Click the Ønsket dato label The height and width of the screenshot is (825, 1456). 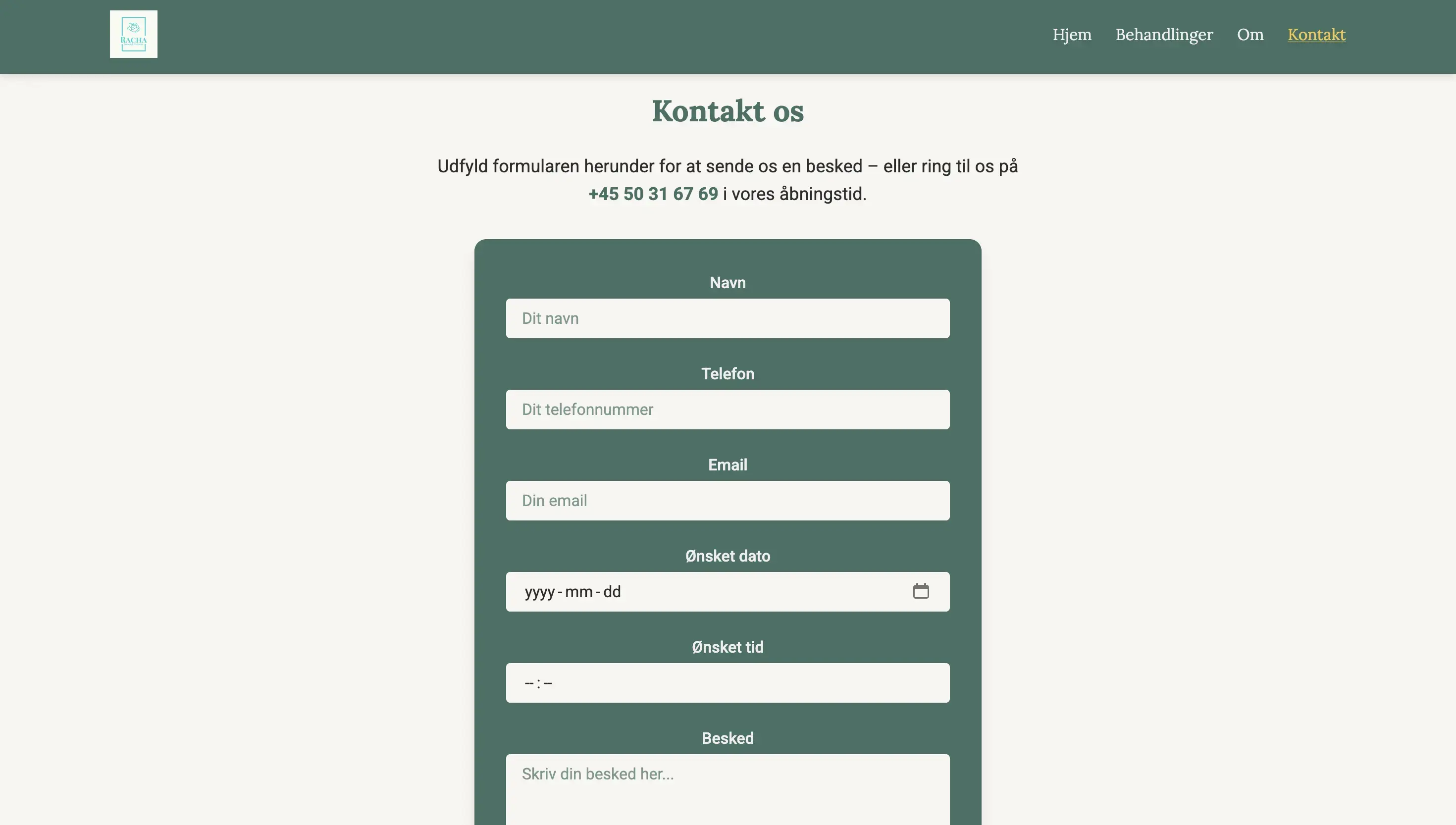(x=728, y=557)
